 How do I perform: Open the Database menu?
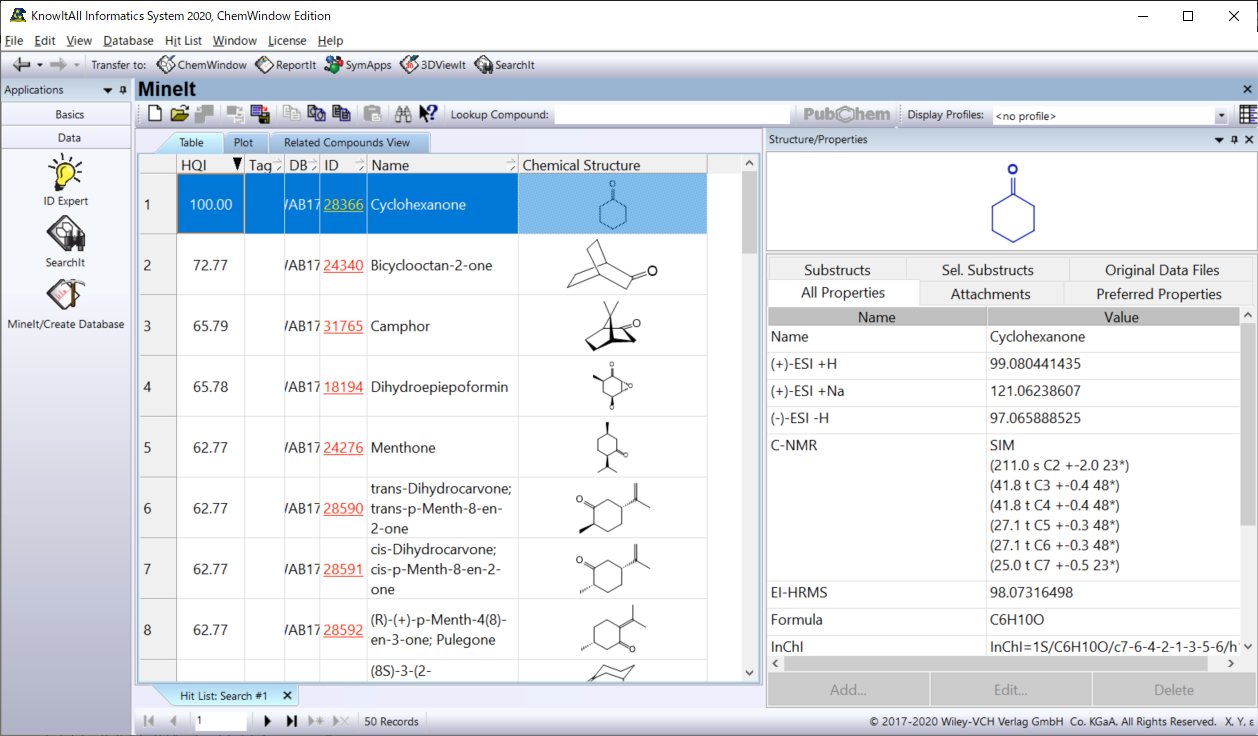coord(128,41)
